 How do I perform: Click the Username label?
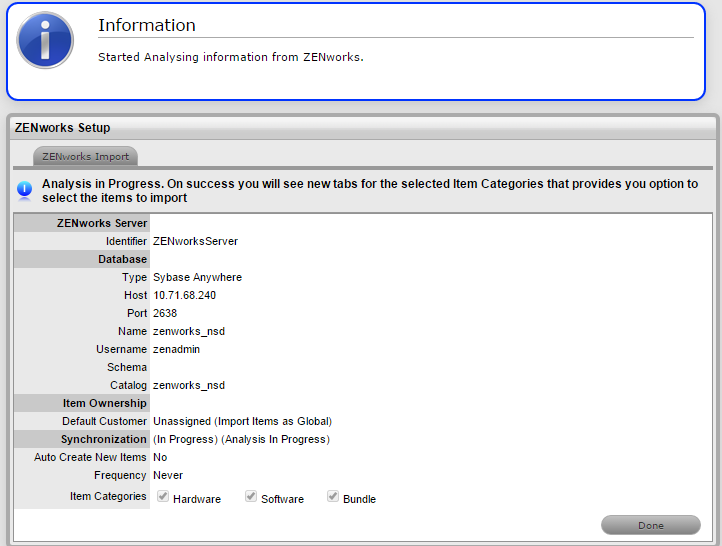[122, 349]
